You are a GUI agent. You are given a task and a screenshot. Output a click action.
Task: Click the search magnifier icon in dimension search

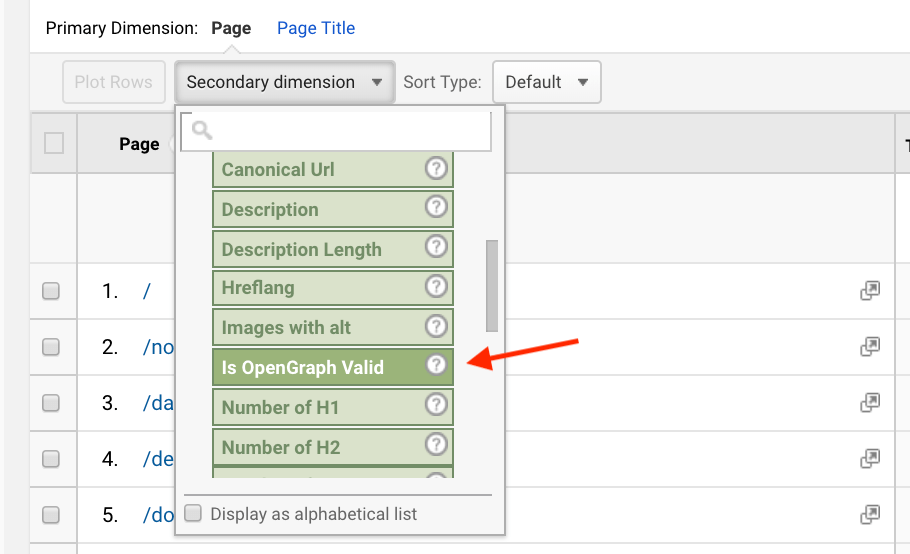201,130
